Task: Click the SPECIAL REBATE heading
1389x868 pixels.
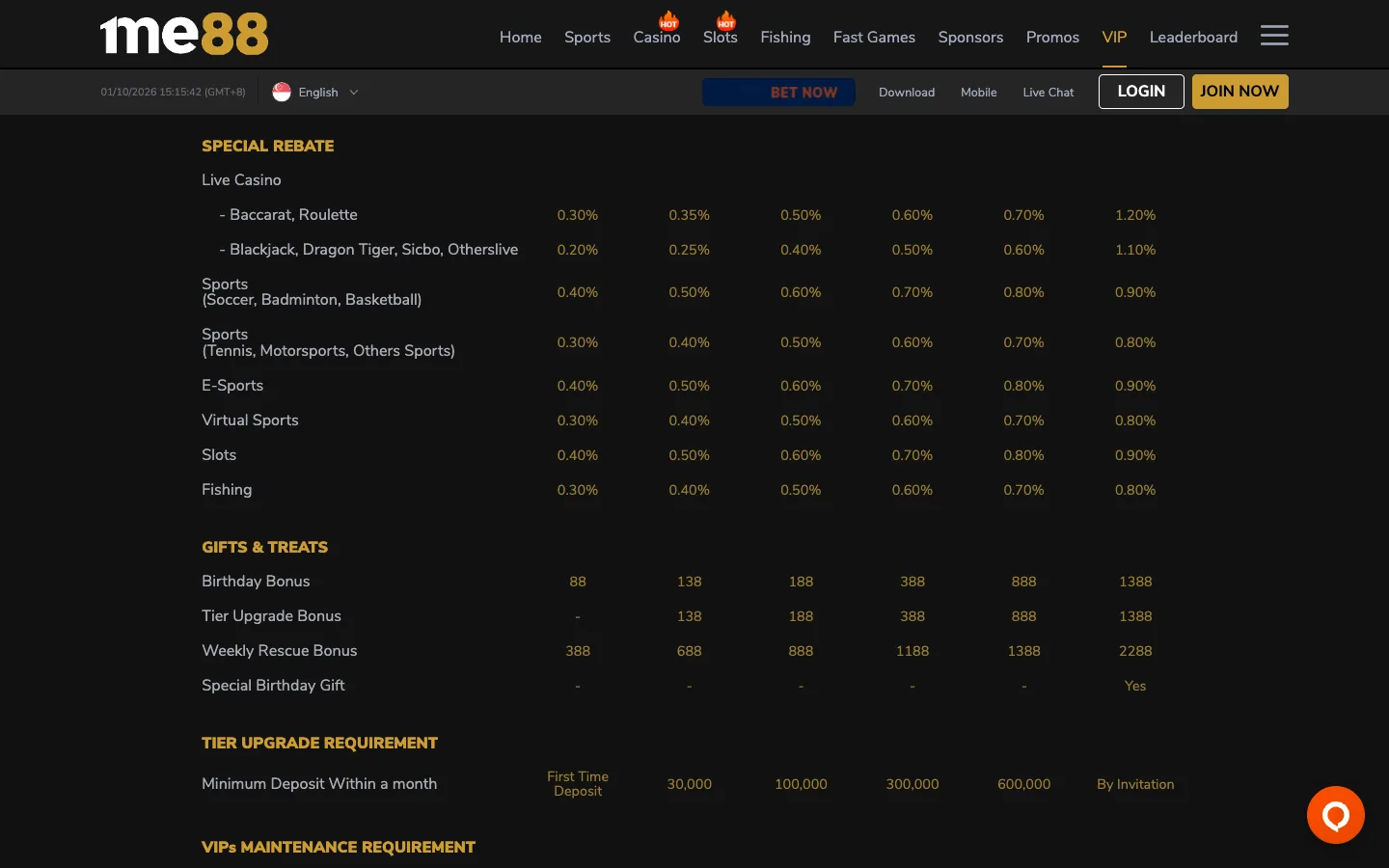Action: pyautogui.click(x=268, y=146)
